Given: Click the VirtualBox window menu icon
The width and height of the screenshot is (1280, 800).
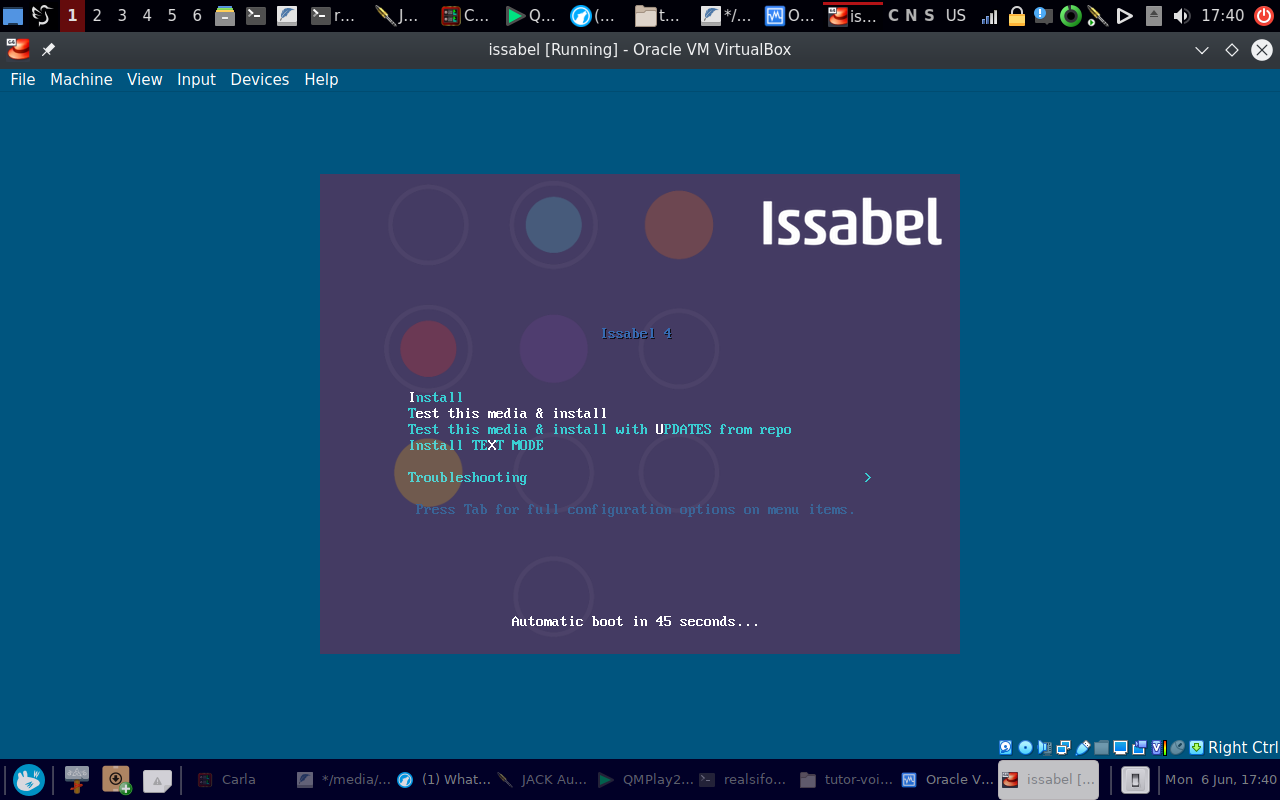Looking at the screenshot, I should [x=18, y=49].
